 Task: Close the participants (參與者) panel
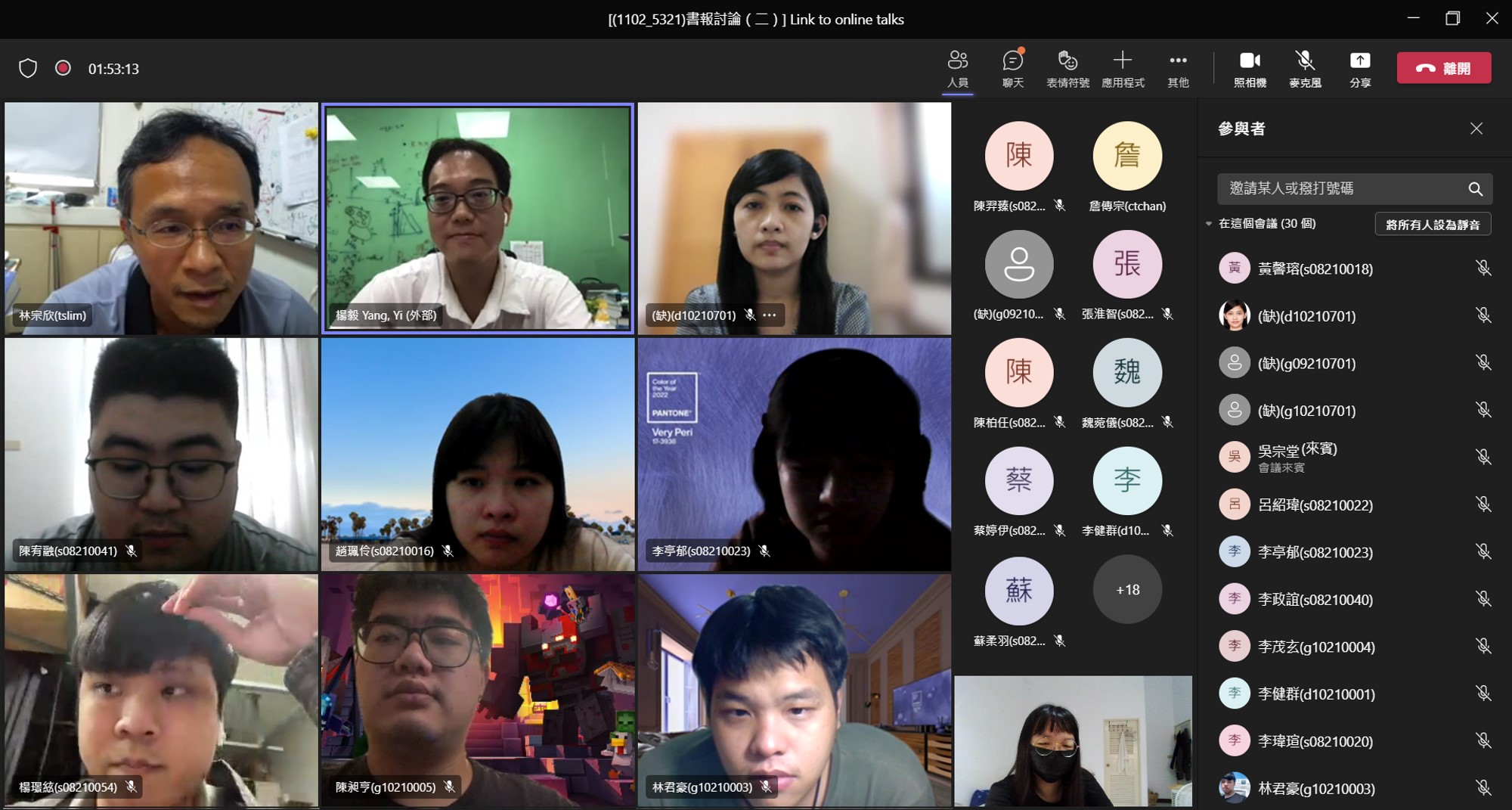tap(1476, 129)
